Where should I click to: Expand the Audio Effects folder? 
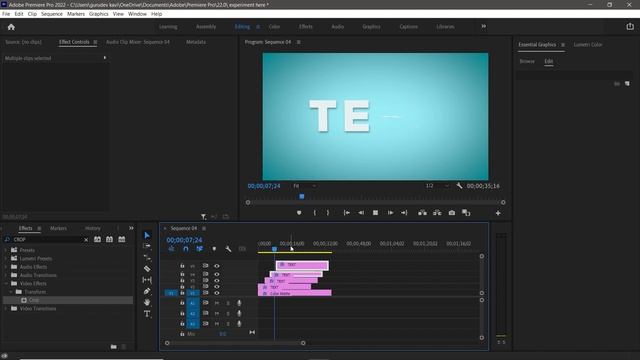click(6, 267)
